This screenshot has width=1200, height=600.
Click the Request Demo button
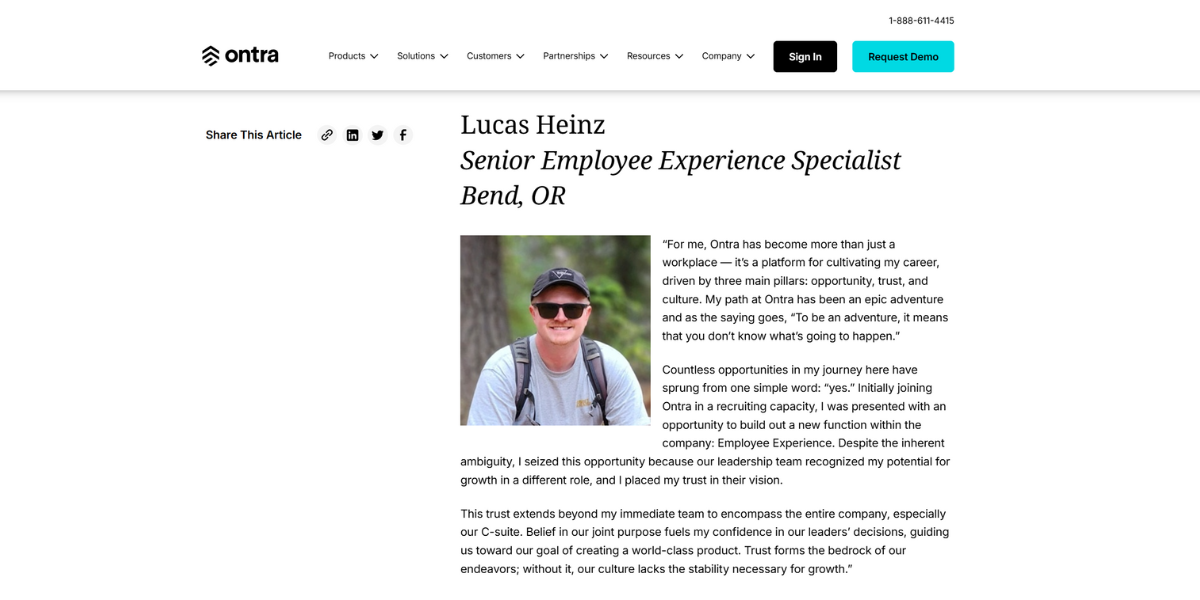coord(903,57)
